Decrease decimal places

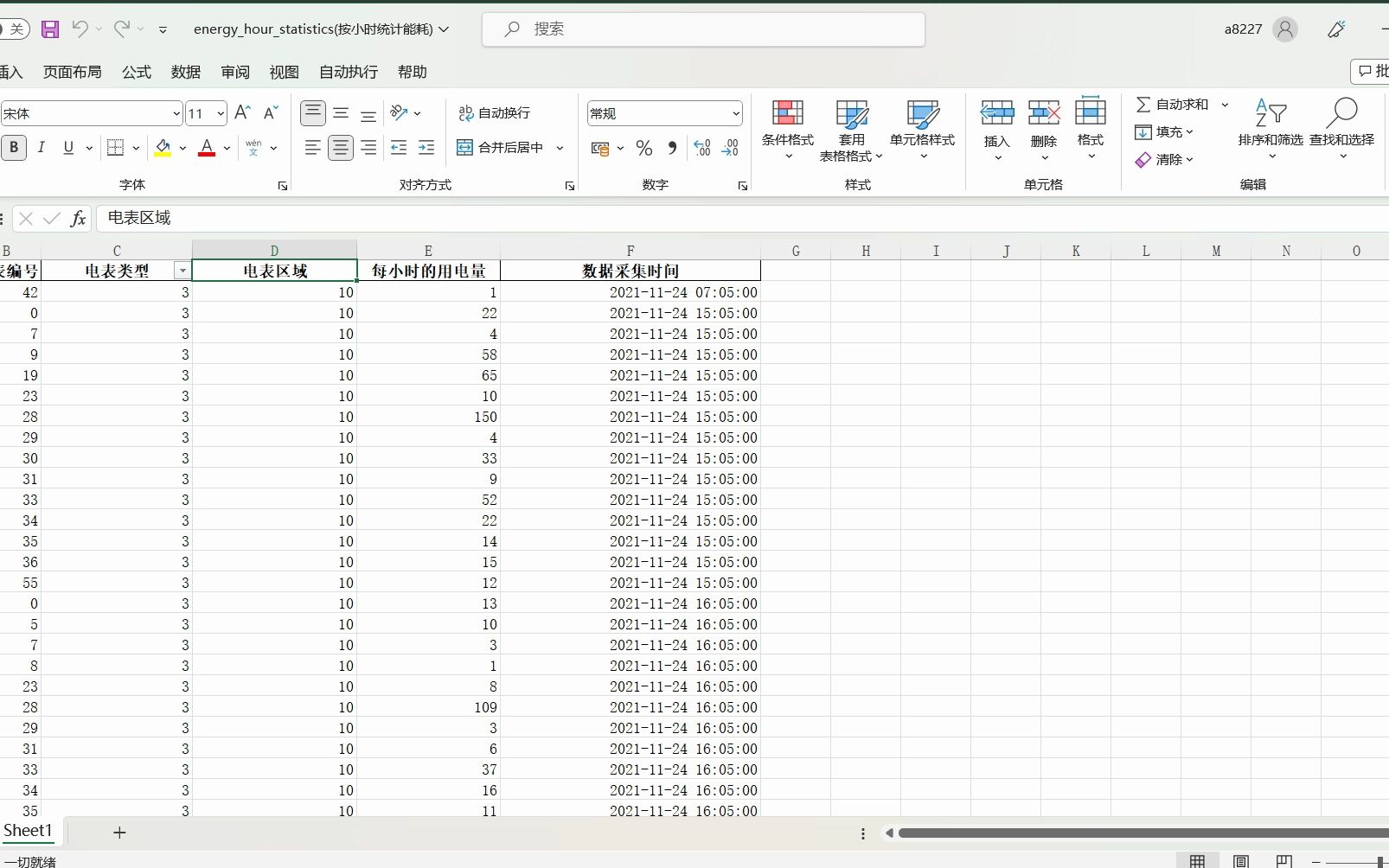point(730,148)
